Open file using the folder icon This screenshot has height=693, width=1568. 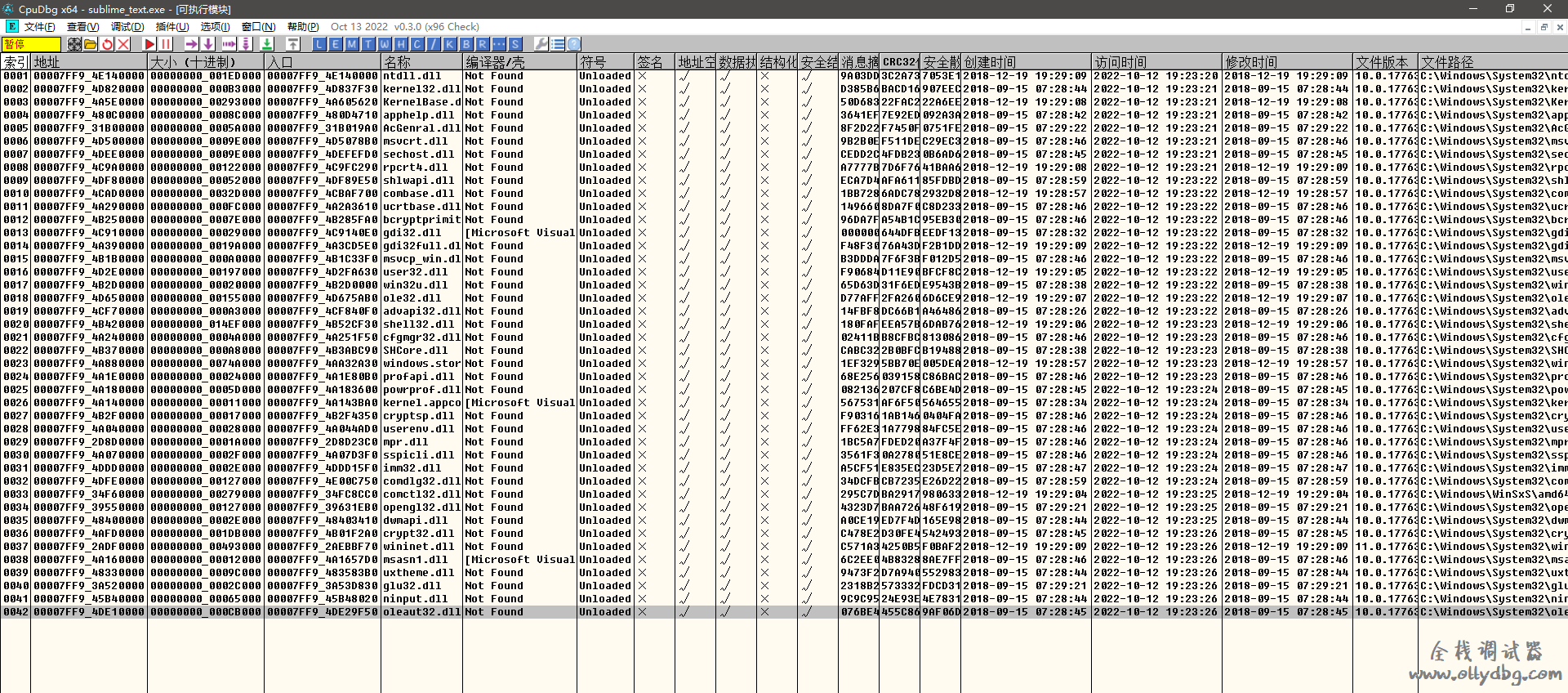[x=91, y=44]
